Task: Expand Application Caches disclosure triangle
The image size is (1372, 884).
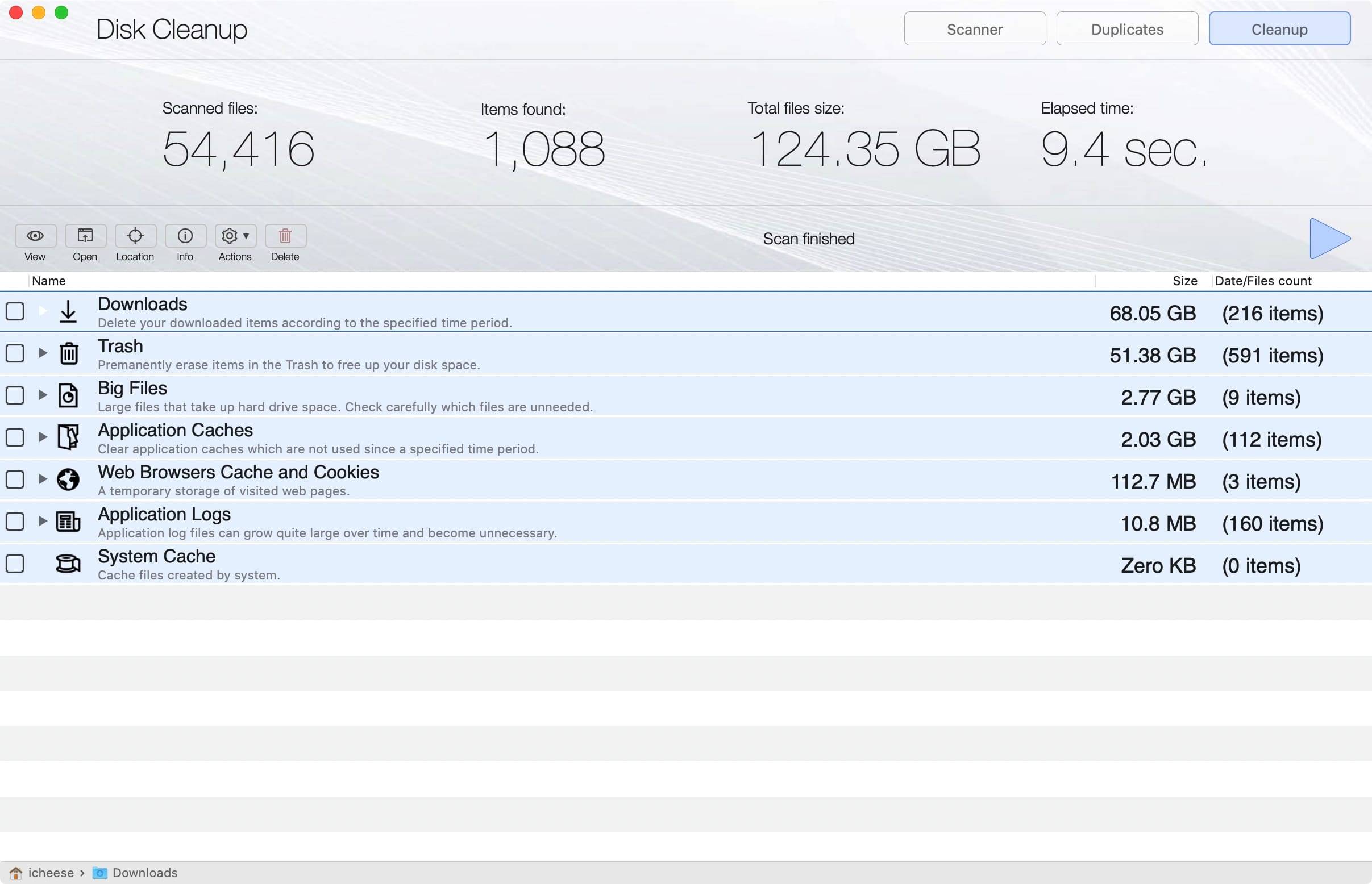Action: [41, 437]
